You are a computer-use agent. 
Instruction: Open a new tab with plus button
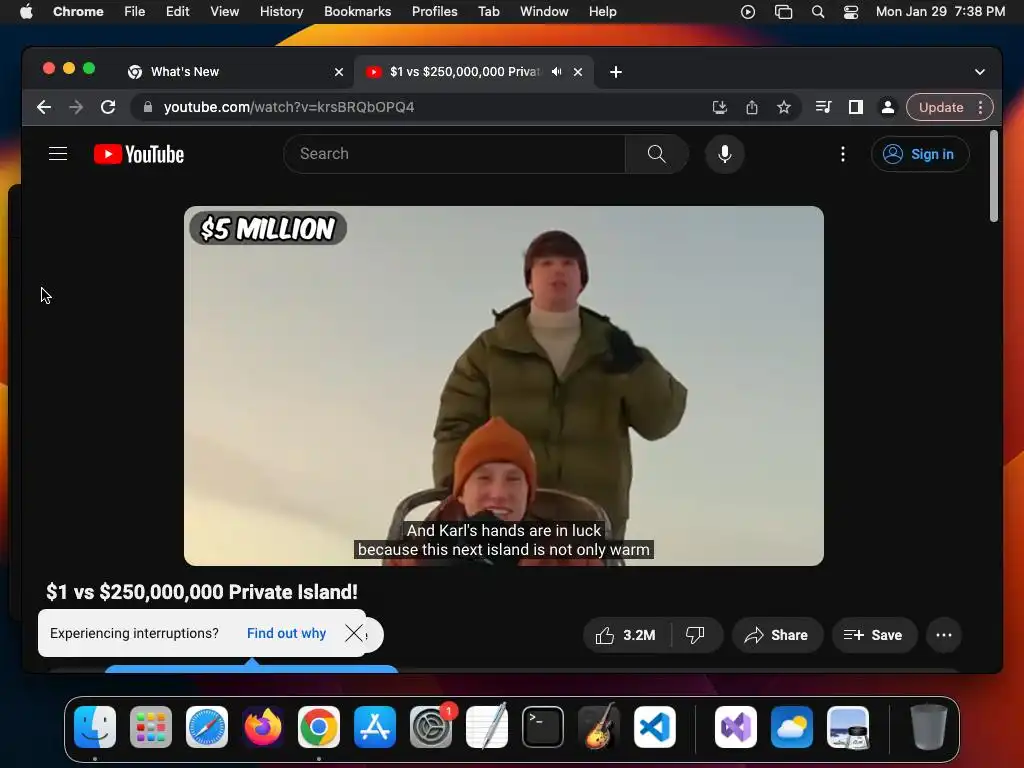click(616, 72)
